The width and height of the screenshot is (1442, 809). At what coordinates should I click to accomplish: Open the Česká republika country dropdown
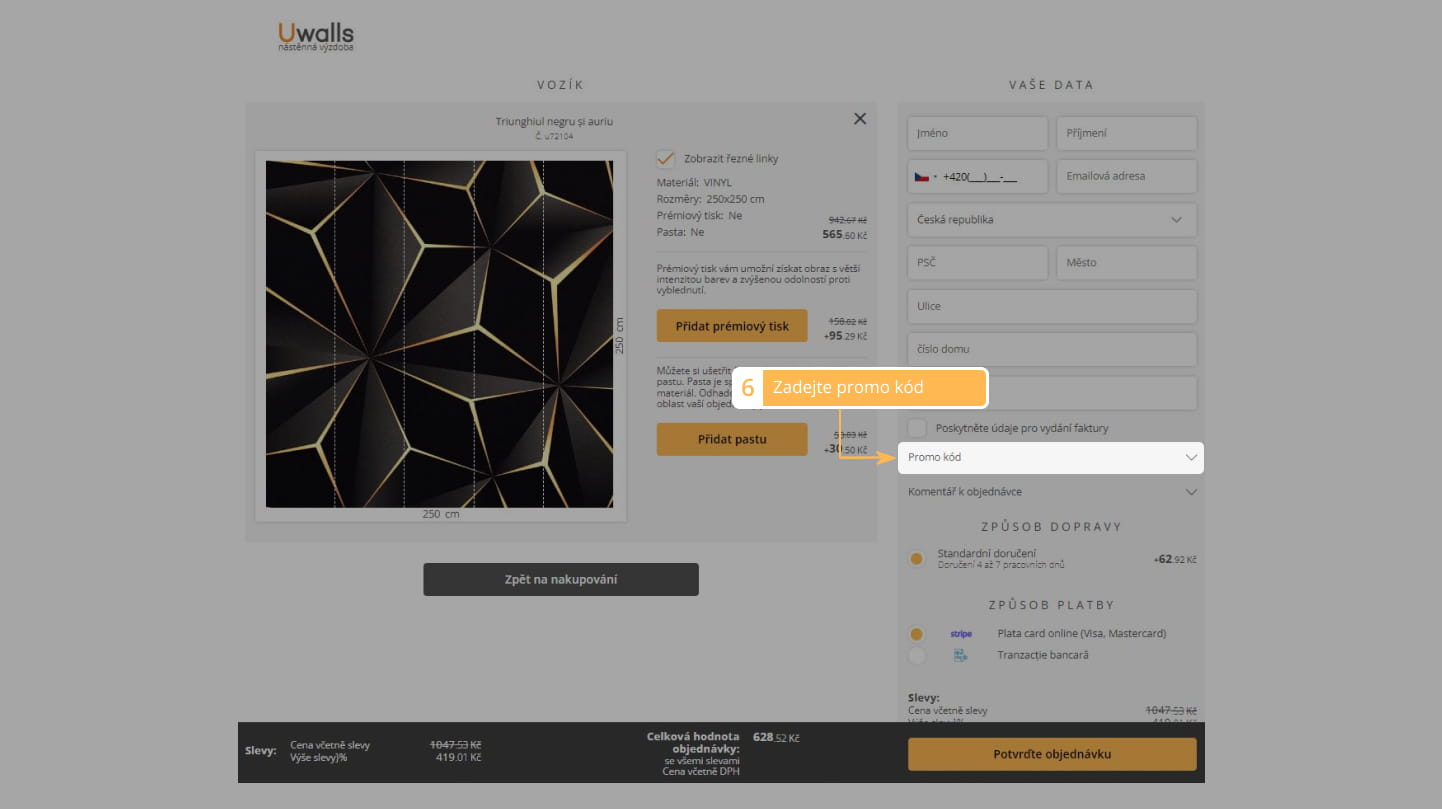coord(1051,220)
